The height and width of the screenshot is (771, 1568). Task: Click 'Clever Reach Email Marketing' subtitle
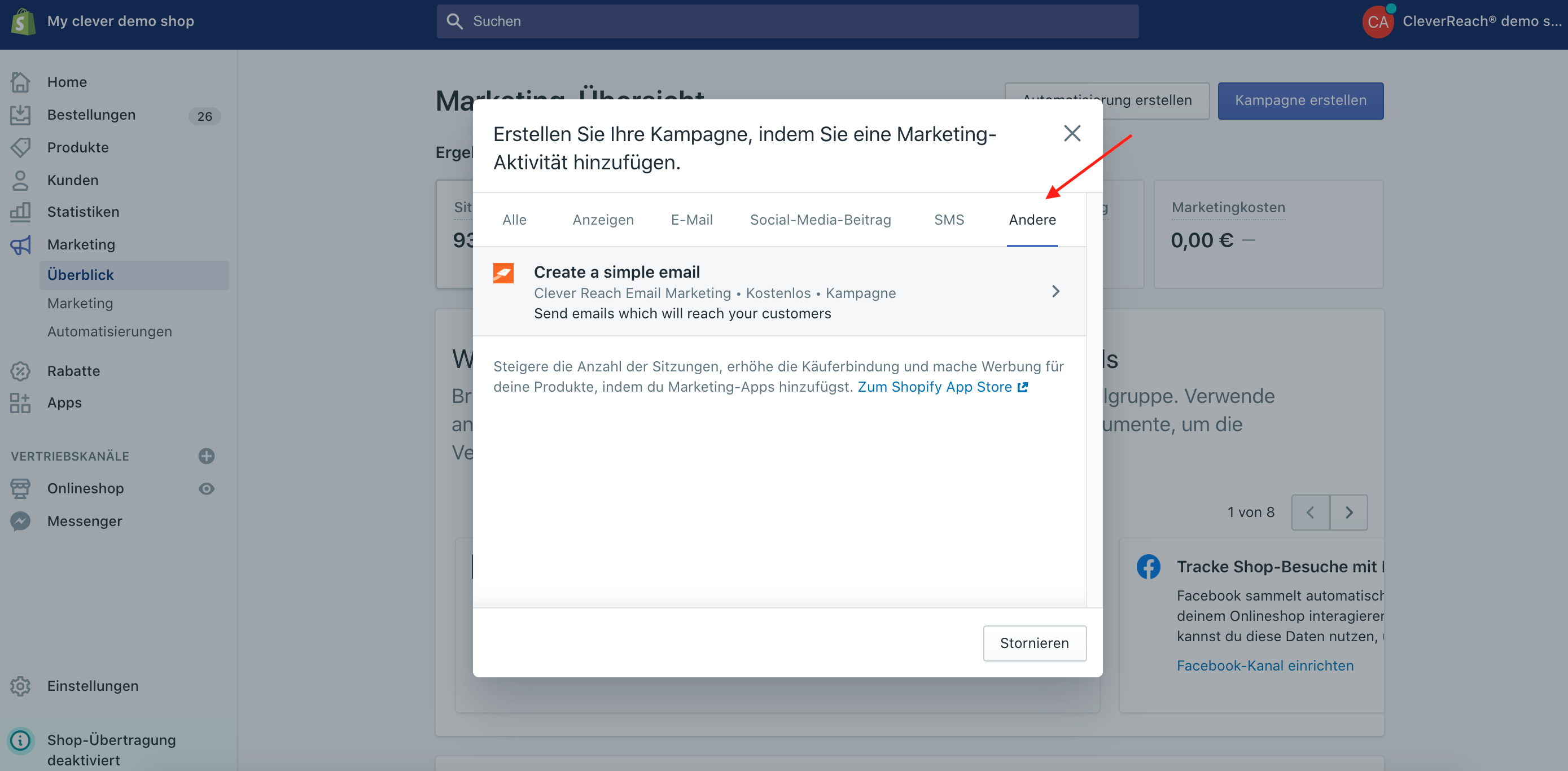coord(632,293)
